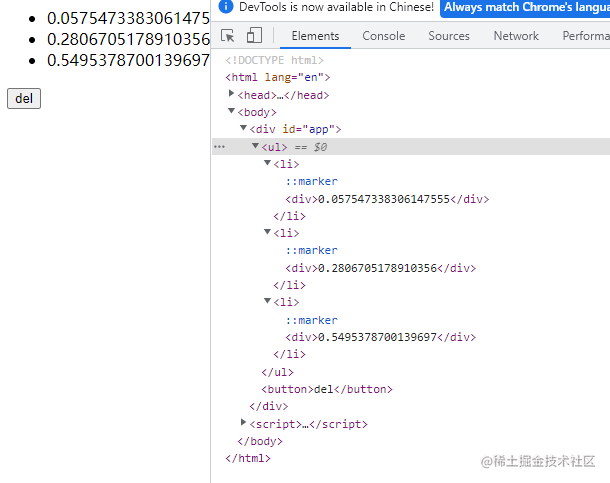Select the button del node in DOM tree
This screenshot has height=483, width=610.
[x=327, y=389]
